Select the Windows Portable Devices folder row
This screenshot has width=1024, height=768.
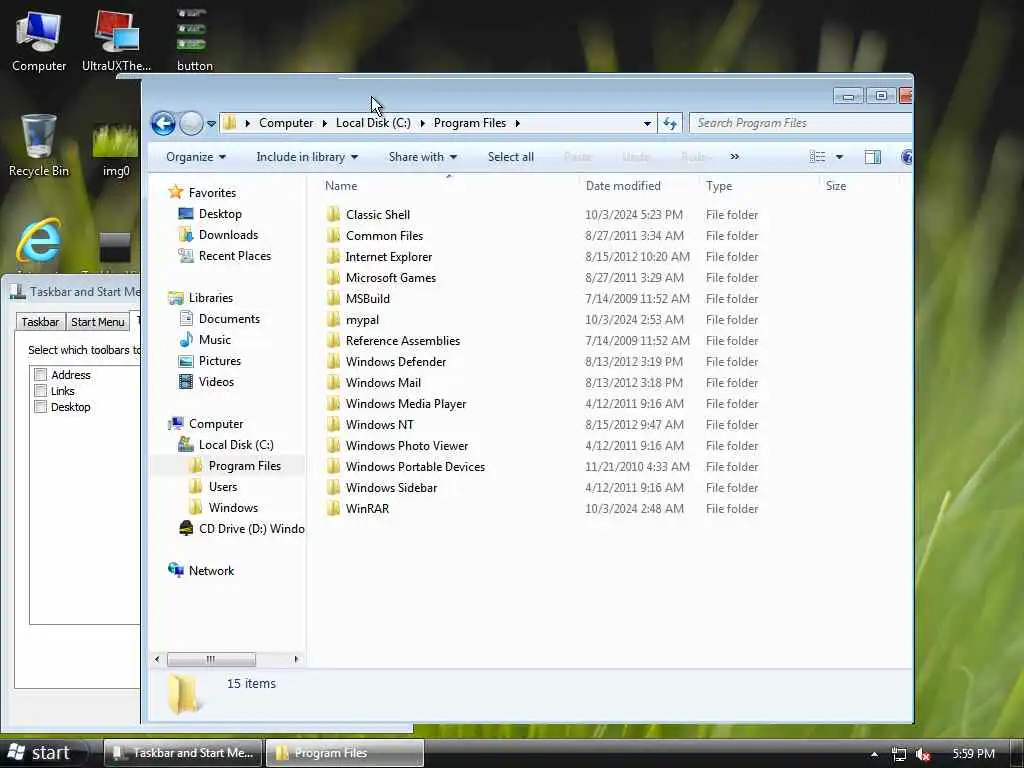(542, 466)
